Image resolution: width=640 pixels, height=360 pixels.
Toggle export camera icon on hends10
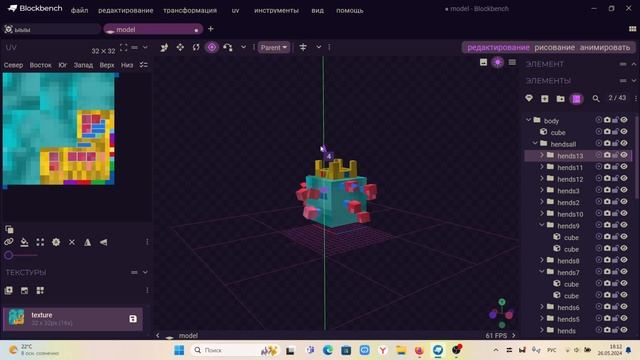pos(607,213)
